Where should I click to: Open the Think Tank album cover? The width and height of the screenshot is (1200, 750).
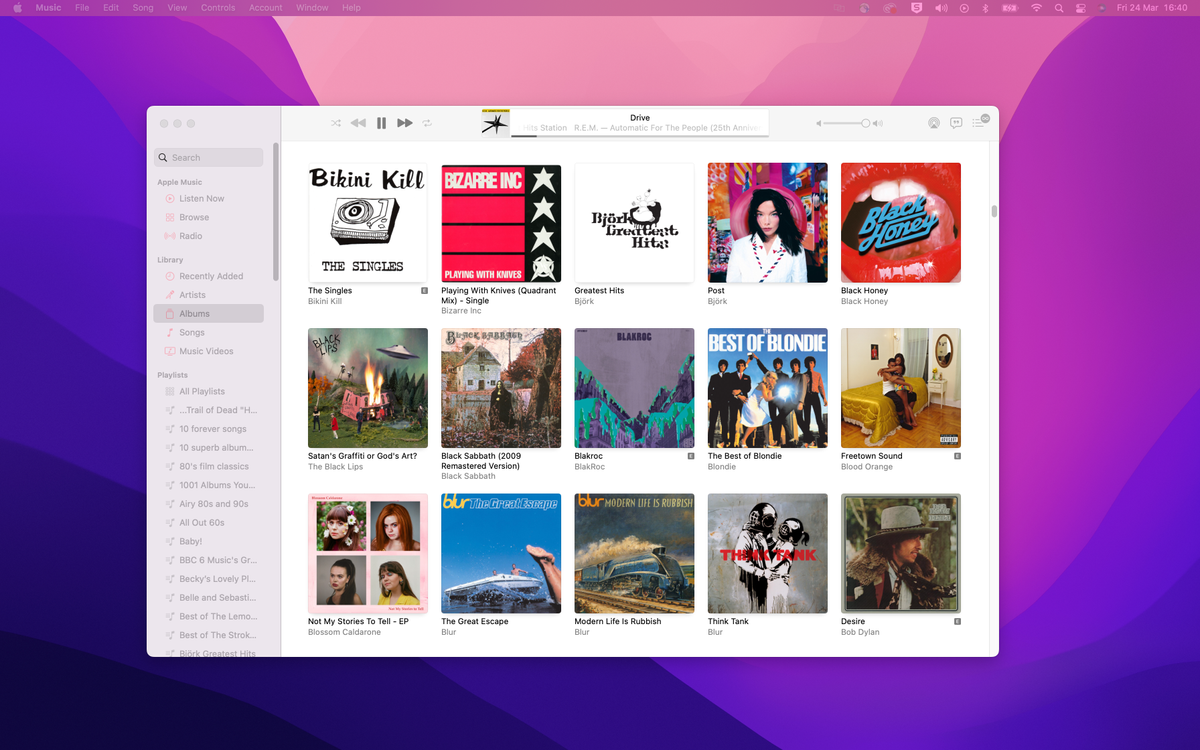click(767, 553)
